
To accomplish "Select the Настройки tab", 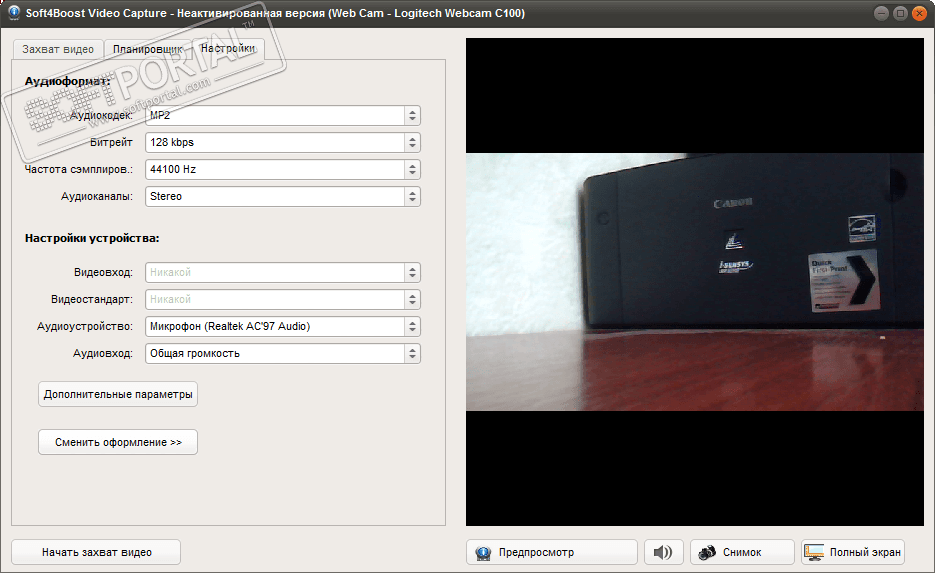I will [x=228, y=48].
